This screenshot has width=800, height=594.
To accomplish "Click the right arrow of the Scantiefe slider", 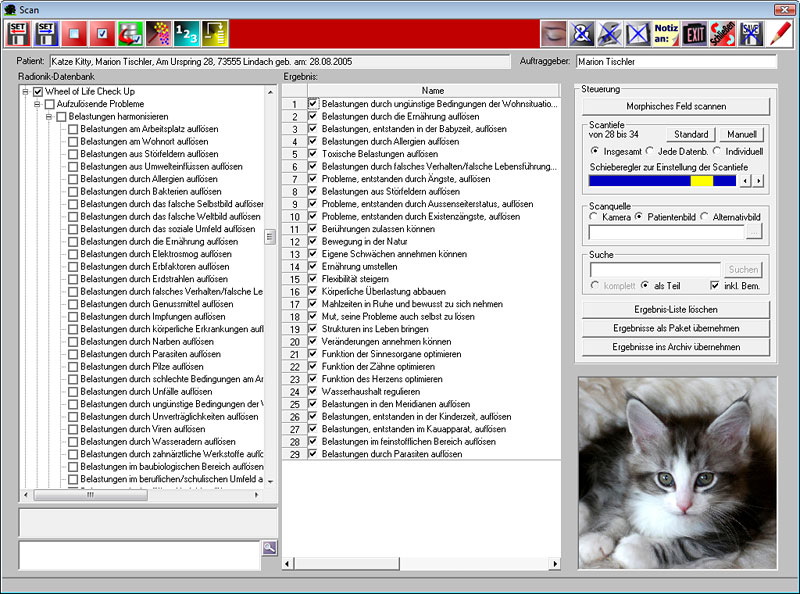I will click(x=759, y=181).
